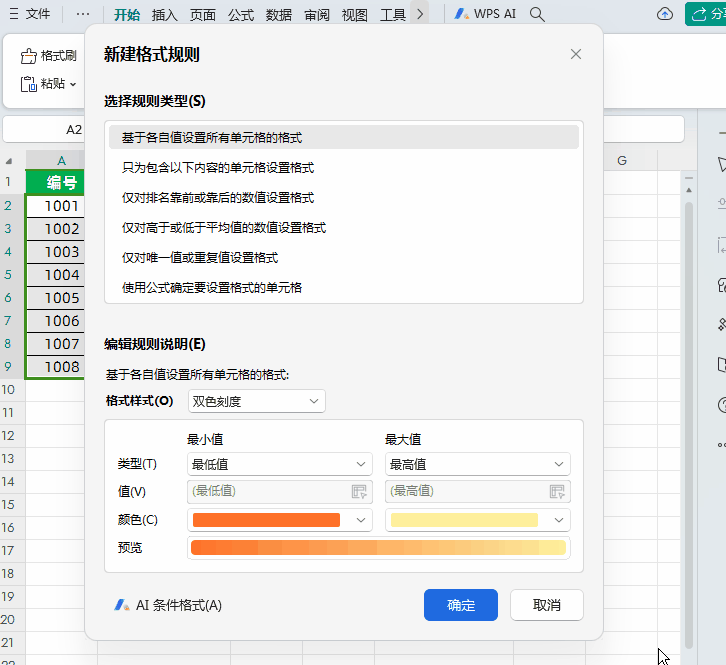Open the 视图 ribbon tab

(355, 14)
